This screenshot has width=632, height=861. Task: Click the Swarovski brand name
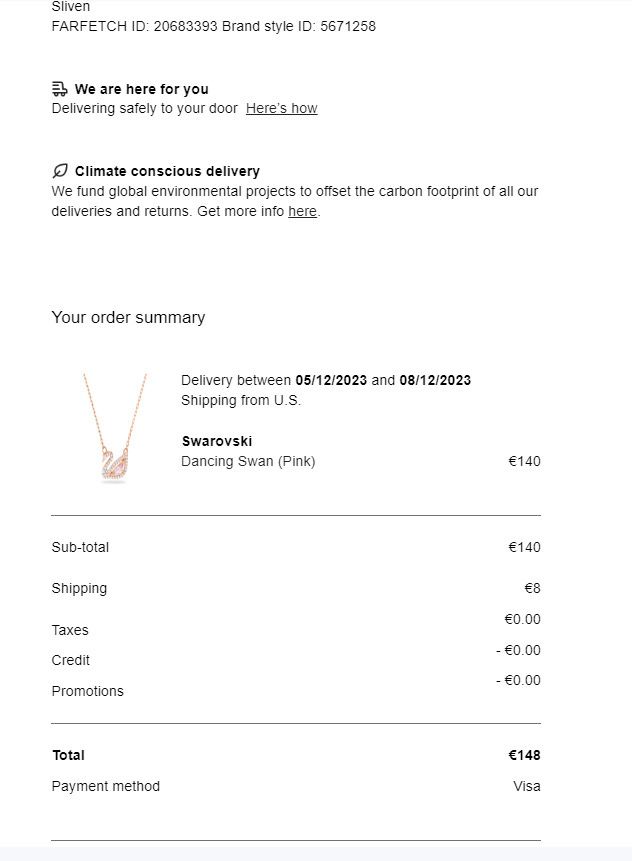tap(217, 441)
